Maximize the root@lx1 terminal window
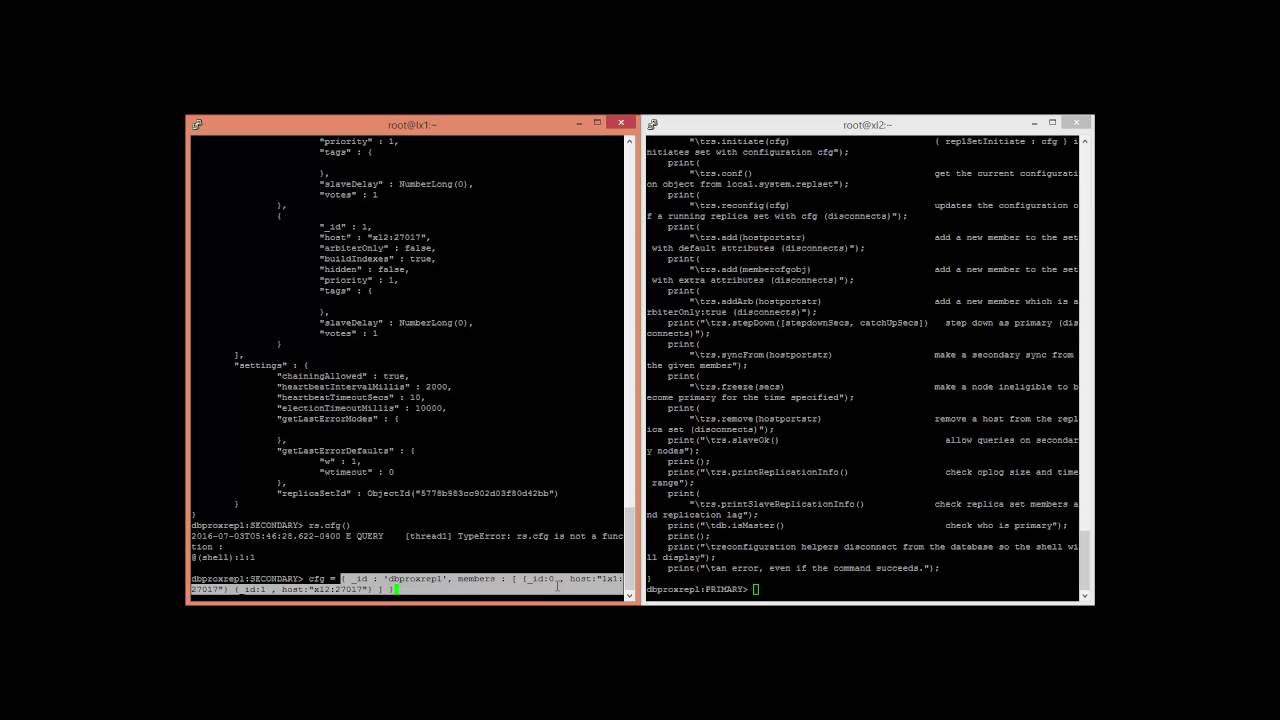Viewport: 1280px width, 720px height. pos(598,123)
